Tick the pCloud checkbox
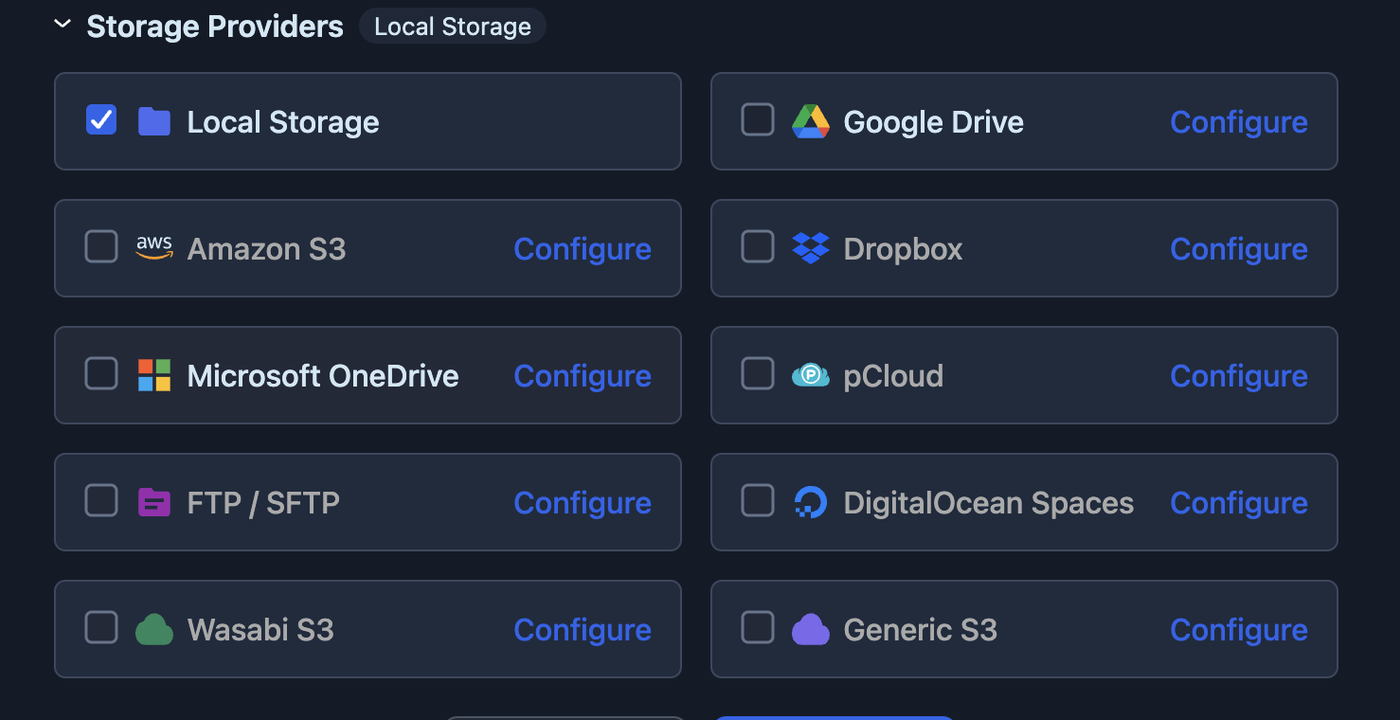The width and height of the screenshot is (1400, 720). (757, 373)
